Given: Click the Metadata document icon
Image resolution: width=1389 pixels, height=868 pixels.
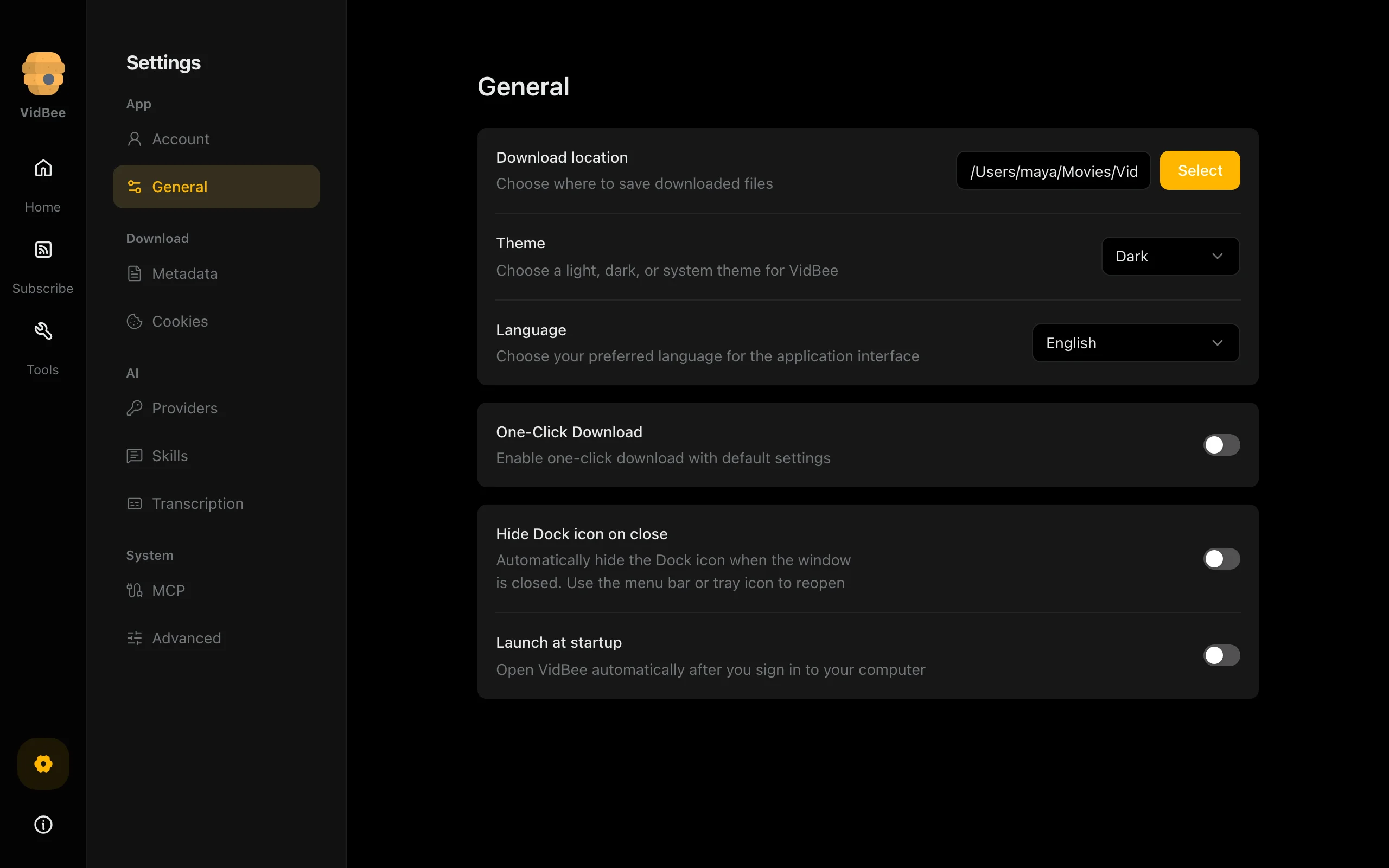Looking at the screenshot, I should coord(135,273).
